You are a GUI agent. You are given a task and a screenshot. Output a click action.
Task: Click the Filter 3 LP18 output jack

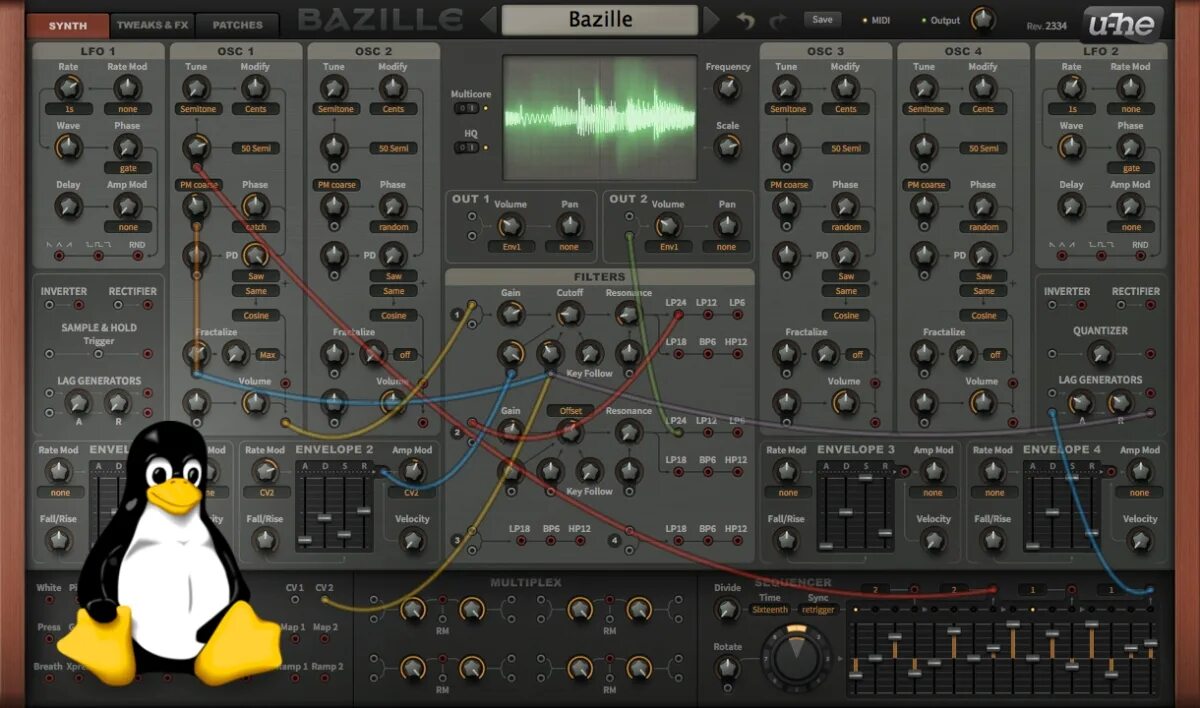pos(520,541)
